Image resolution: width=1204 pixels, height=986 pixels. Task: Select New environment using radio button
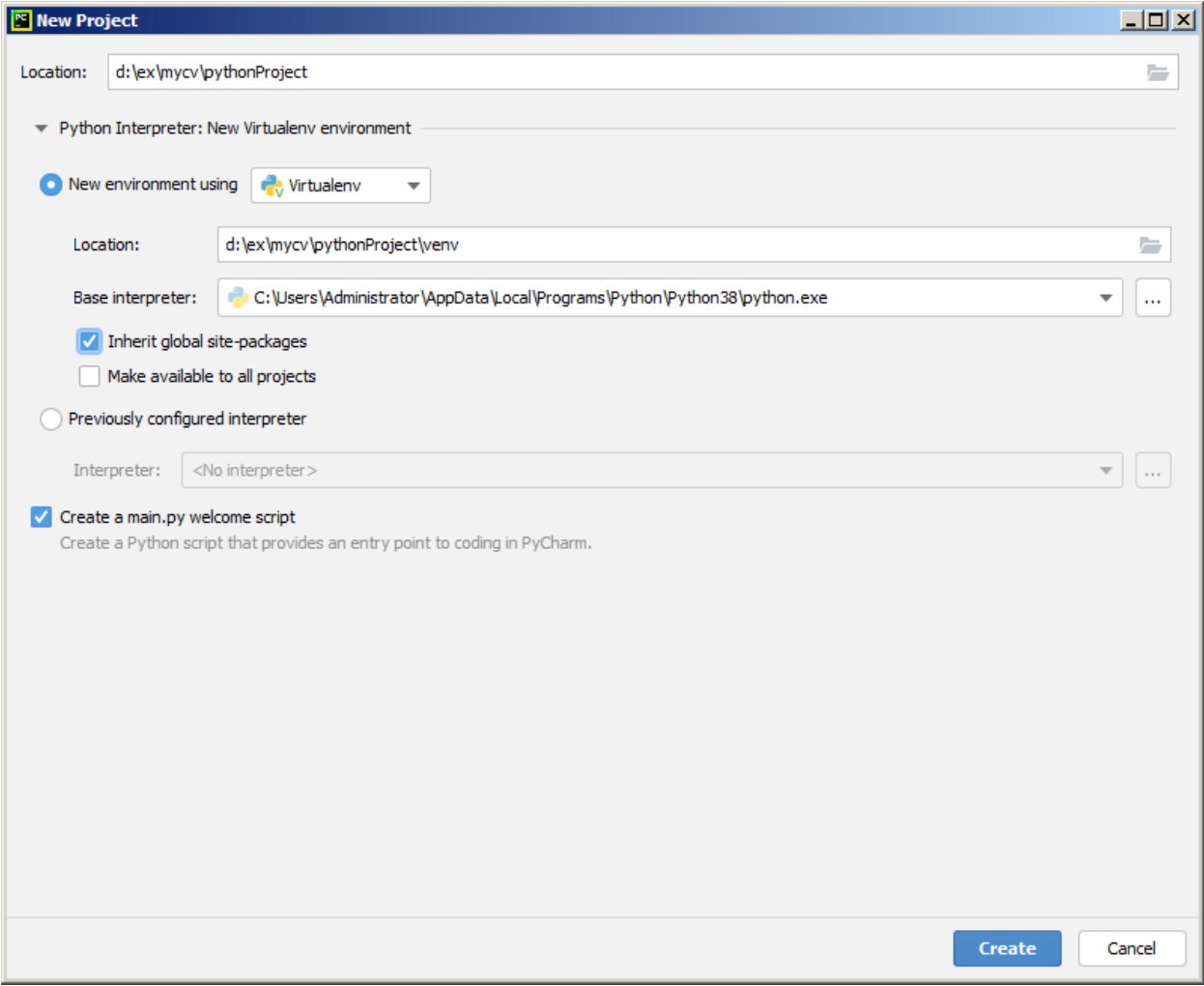click(x=51, y=185)
